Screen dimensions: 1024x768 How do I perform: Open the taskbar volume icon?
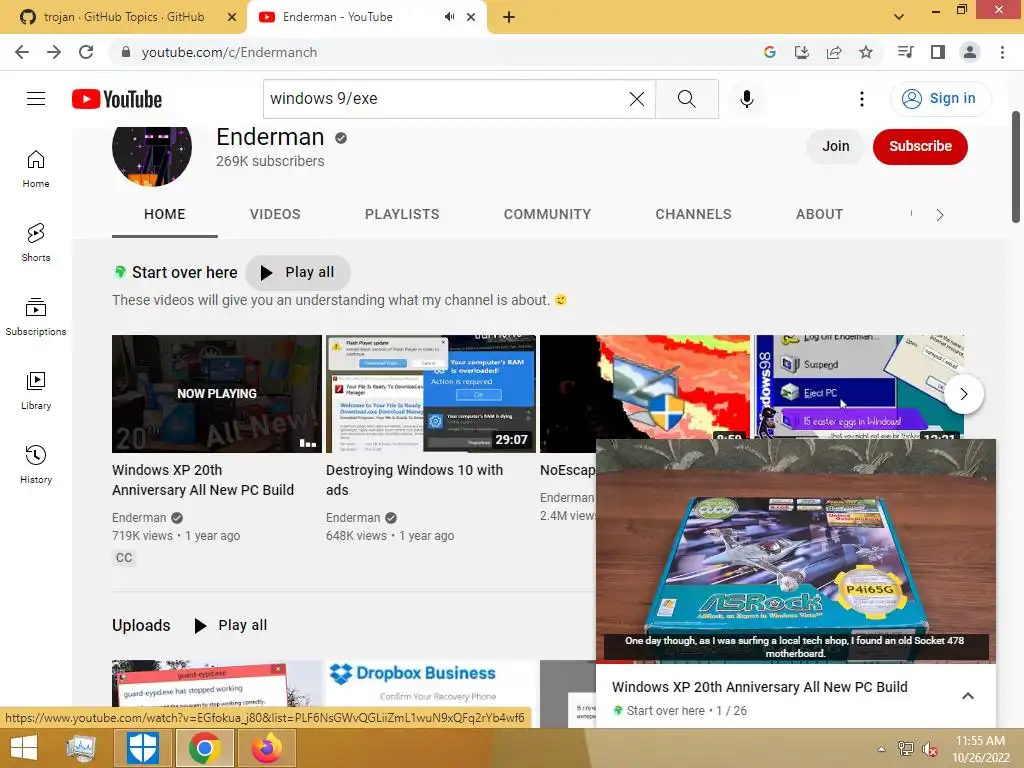pyautogui.click(x=929, y=749)
